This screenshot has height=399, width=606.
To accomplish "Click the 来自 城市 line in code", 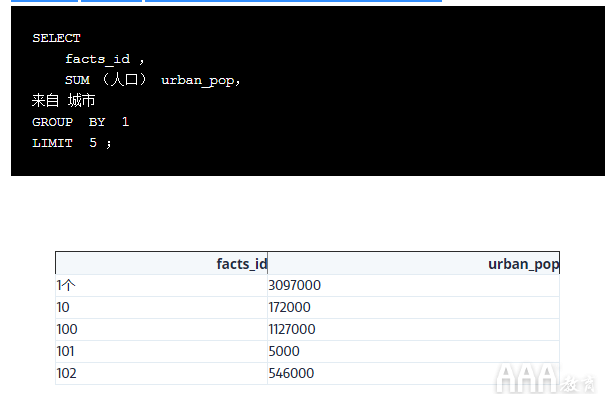I will coord(63,101).
